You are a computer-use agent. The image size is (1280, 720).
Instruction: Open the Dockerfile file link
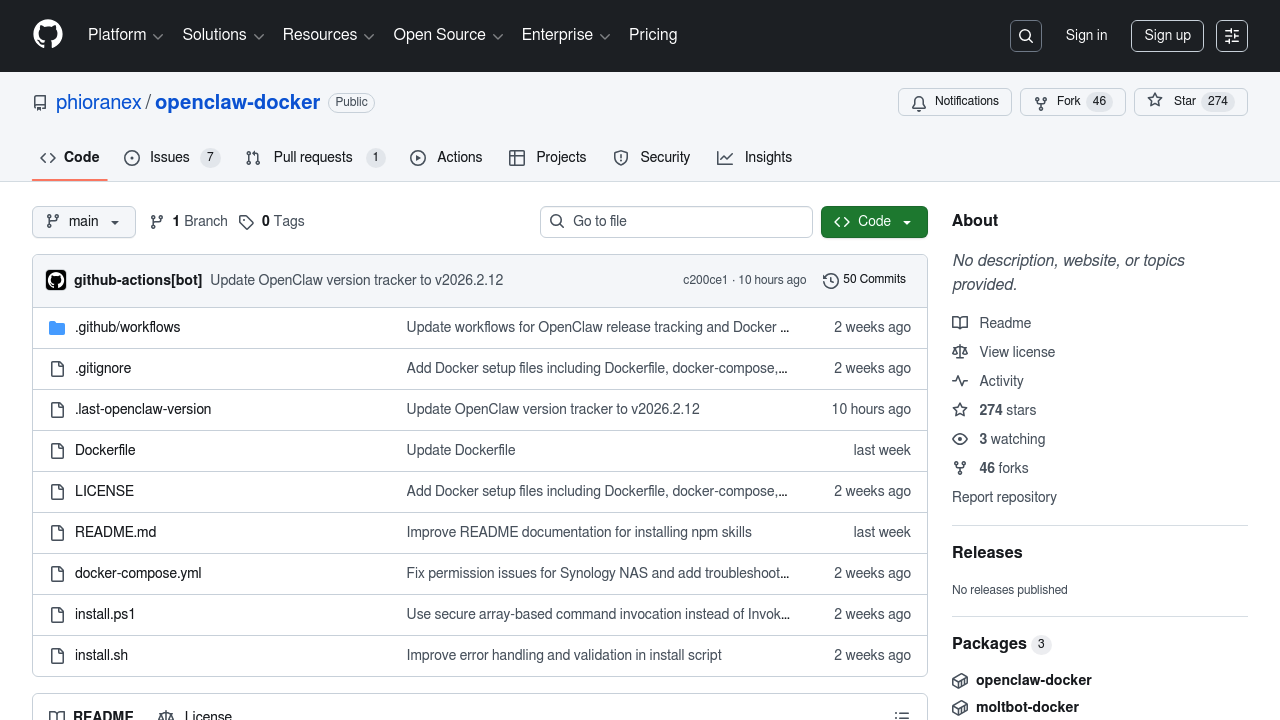[105, 450]
